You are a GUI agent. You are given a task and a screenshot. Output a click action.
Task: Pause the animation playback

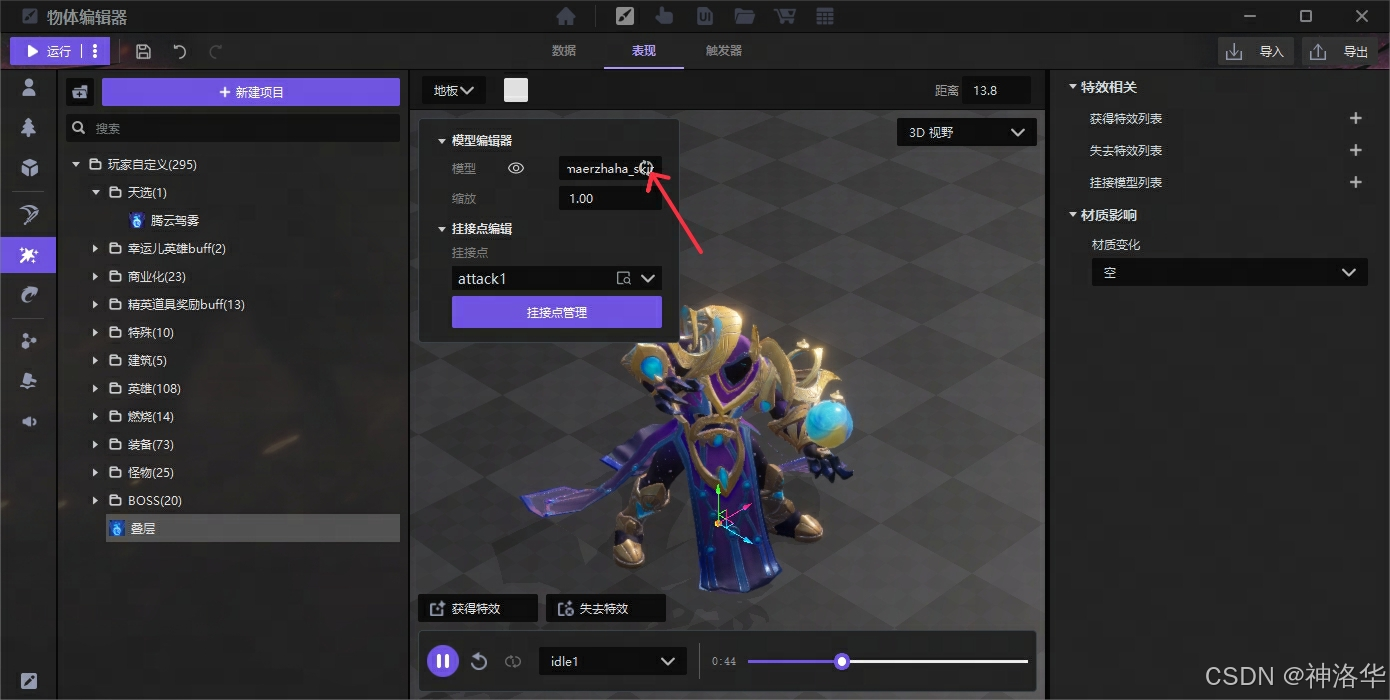[443, 661]
